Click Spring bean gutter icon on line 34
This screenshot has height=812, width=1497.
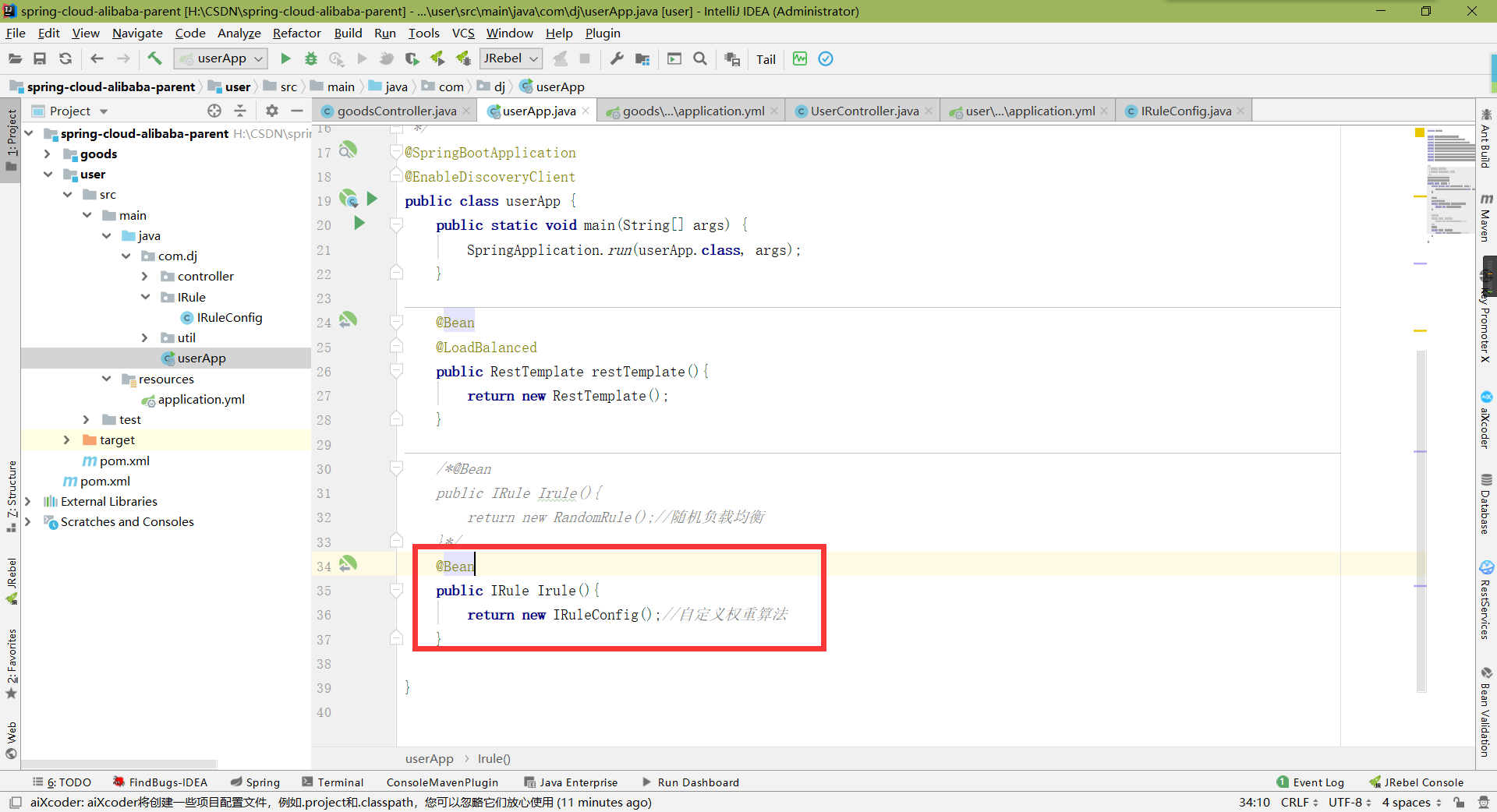point(348,563)
